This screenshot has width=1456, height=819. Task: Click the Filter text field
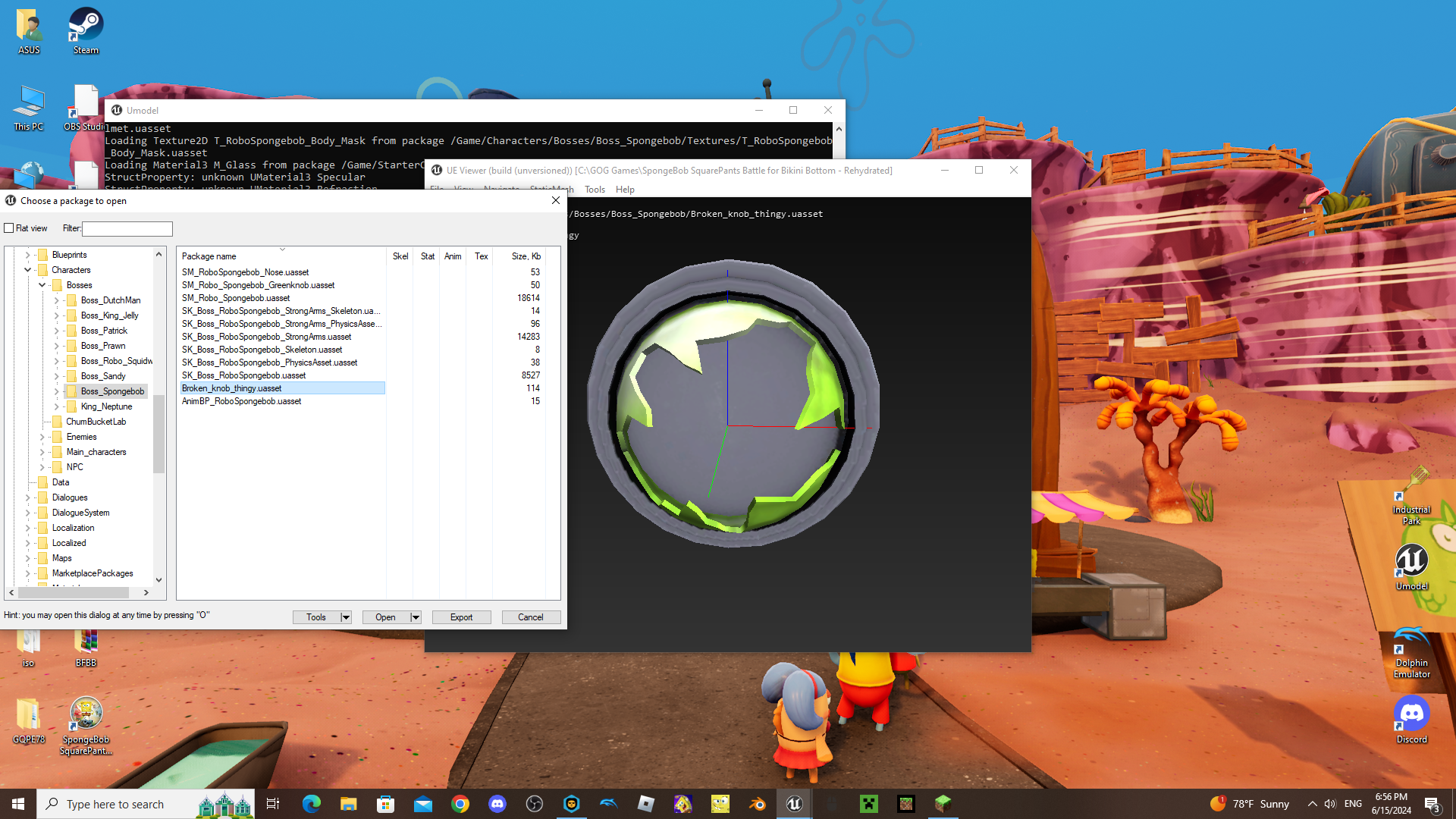127,228
